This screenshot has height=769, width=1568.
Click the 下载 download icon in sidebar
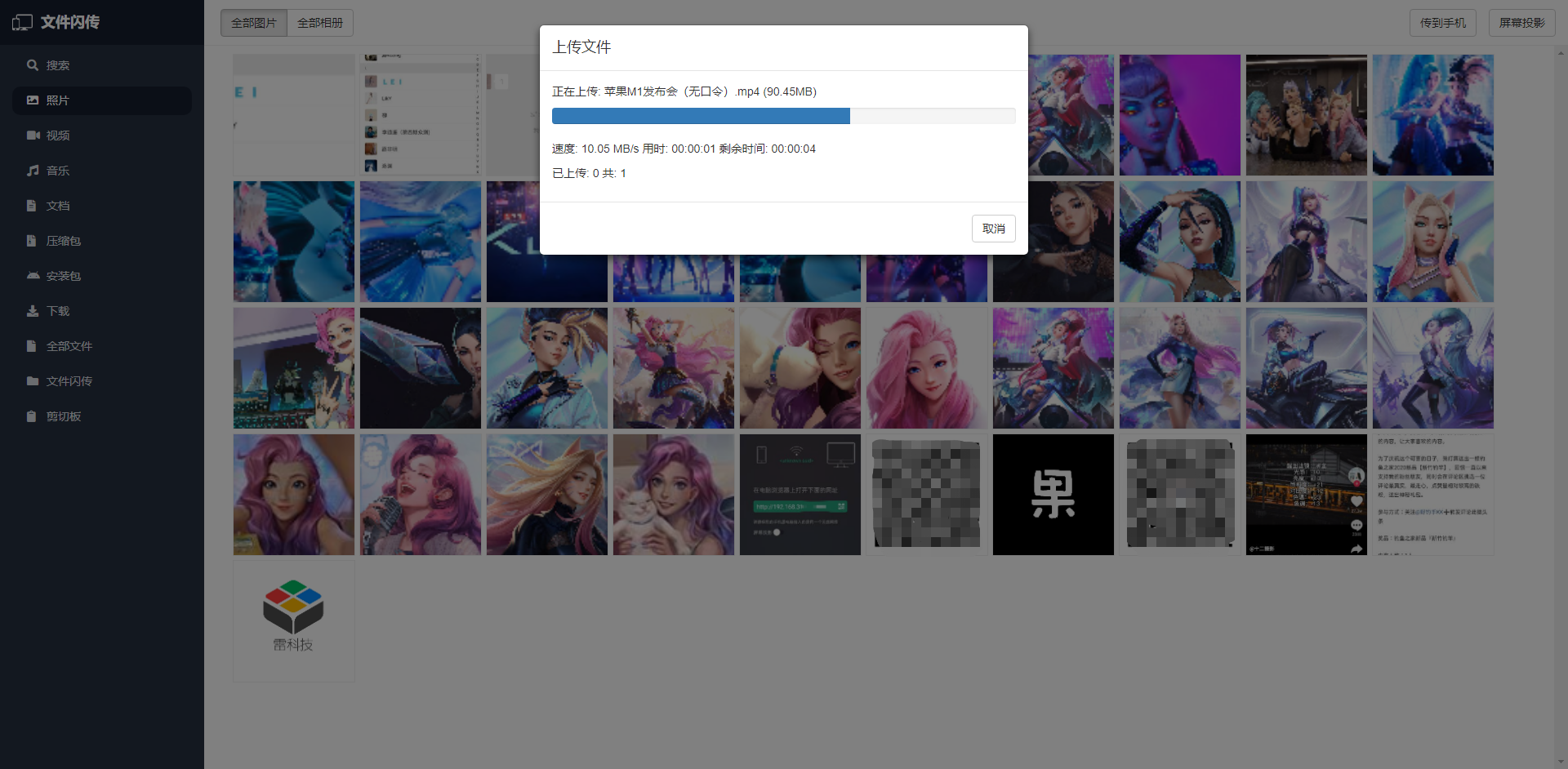tap(33, 311)
